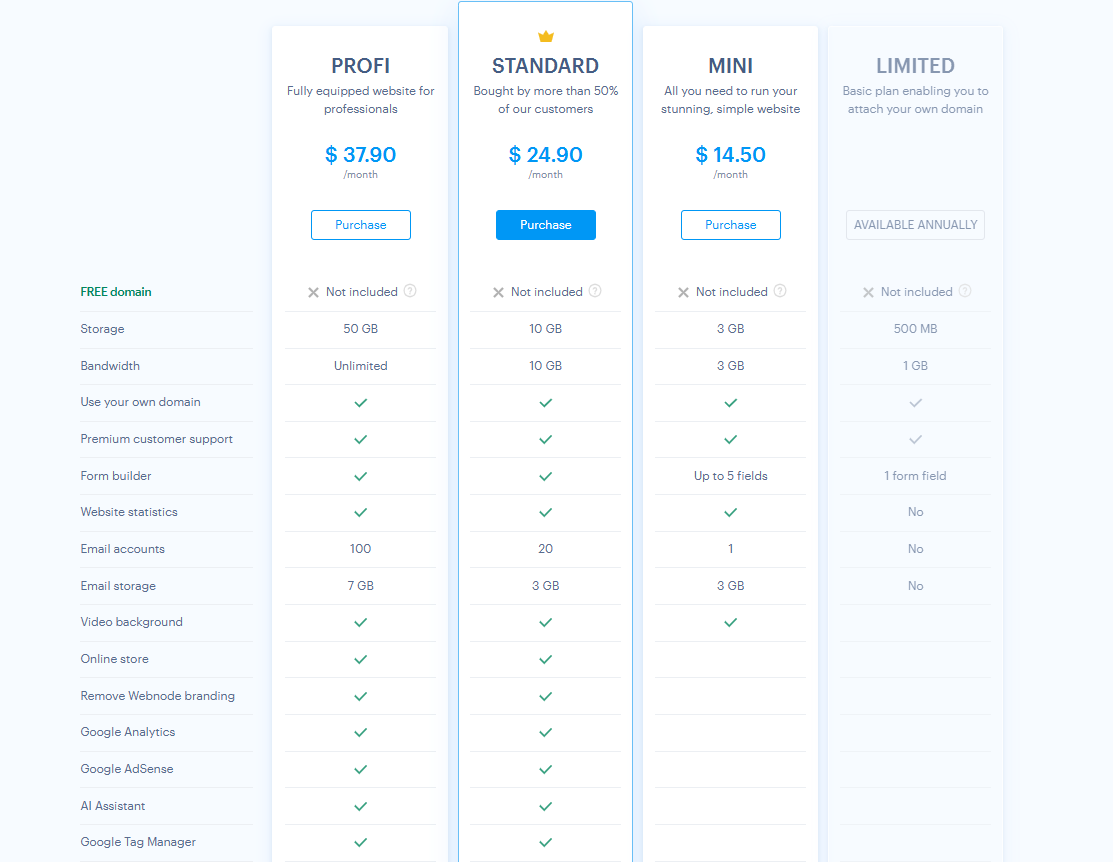Click STANDARD checkmark for Remove Webnode branding

click(x=546, y=697)
